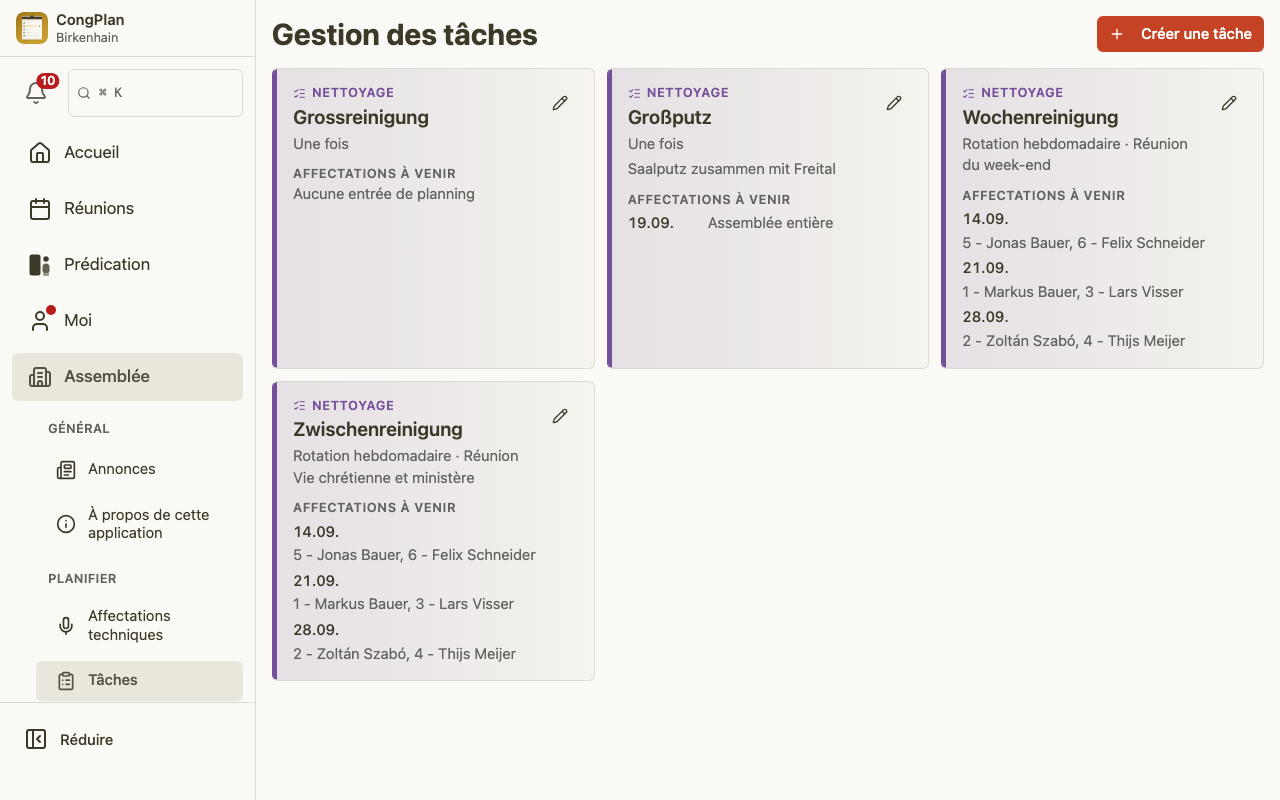
Task: Click the 19.09. date in Großputz card
Action: click(x=651, y=223)
